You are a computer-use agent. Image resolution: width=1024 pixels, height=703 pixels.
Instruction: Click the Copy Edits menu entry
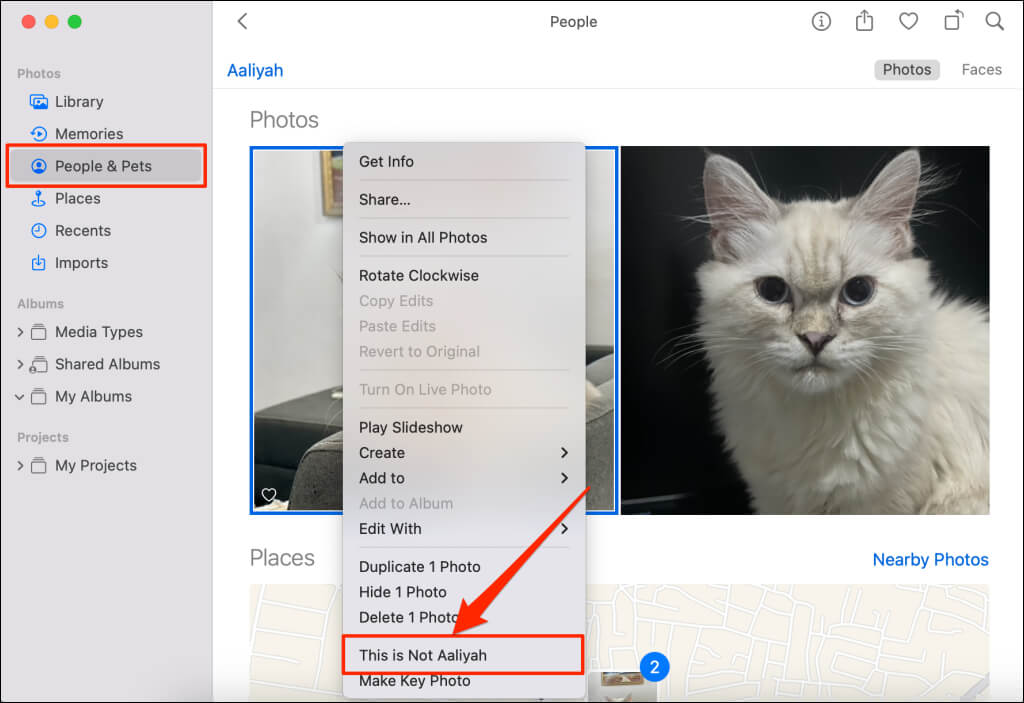point(463,301)
